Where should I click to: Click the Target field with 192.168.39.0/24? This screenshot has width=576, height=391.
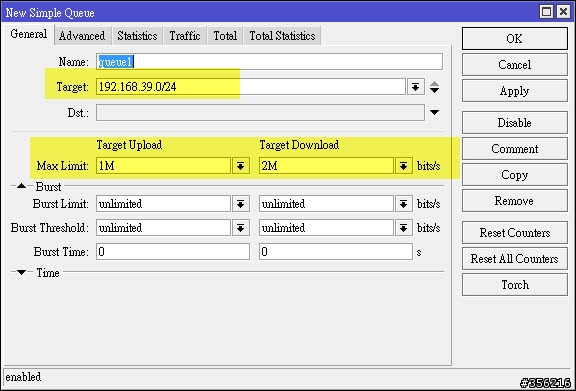pos(251,87)
